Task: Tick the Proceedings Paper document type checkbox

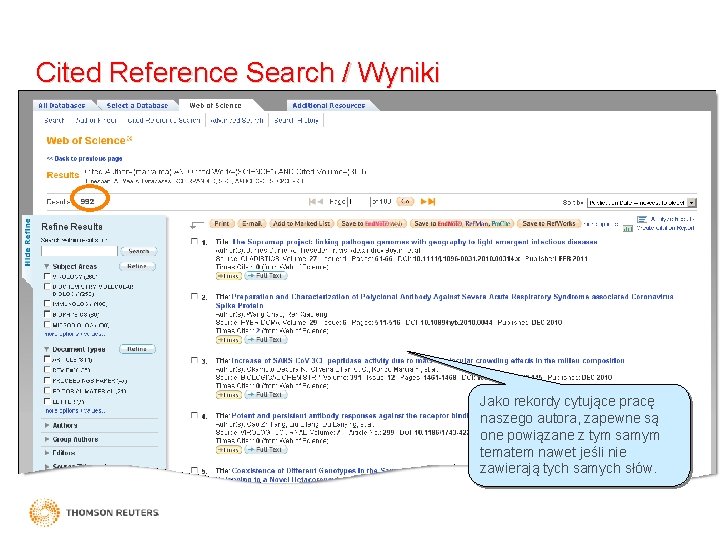Action: pyautogui.click(x=47, y=380)
